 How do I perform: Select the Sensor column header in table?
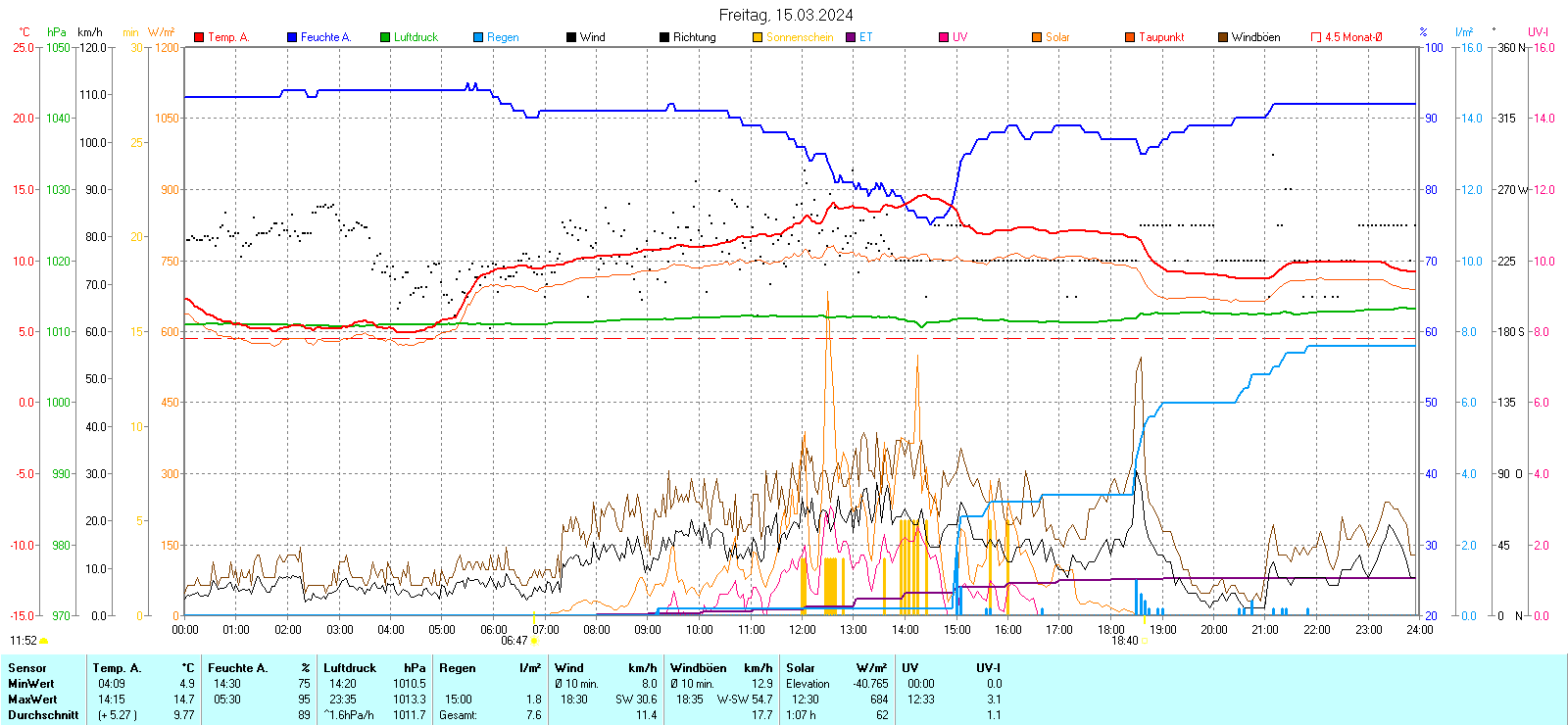(x=27, y=668)
